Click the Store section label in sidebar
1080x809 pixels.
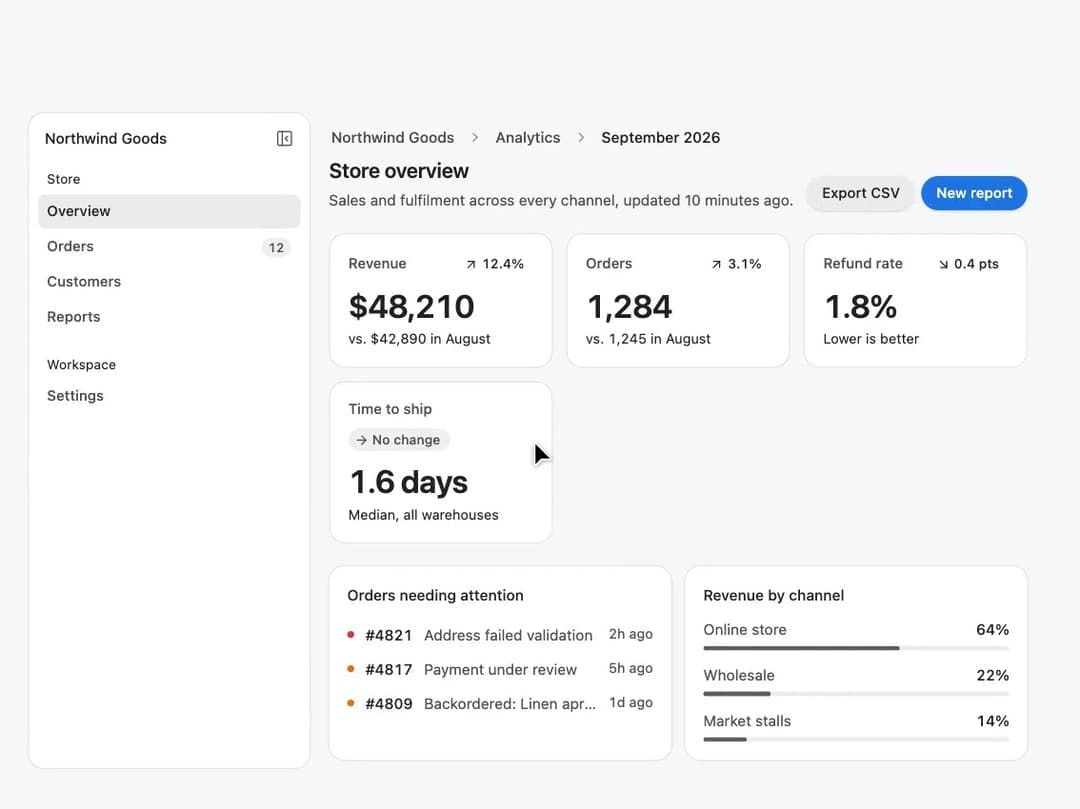[63, 179]
